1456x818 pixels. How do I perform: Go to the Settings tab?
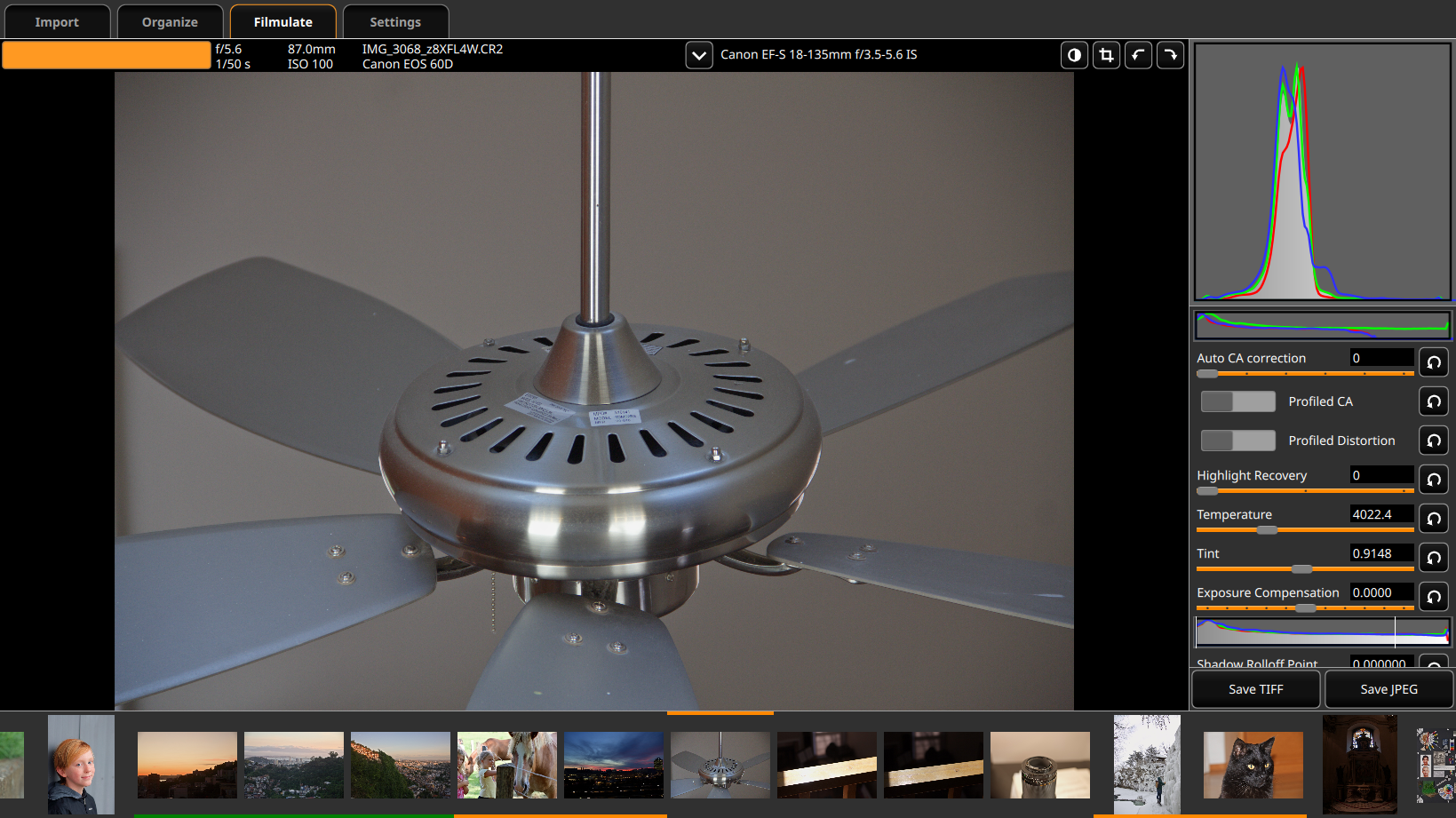coord(395,22)
